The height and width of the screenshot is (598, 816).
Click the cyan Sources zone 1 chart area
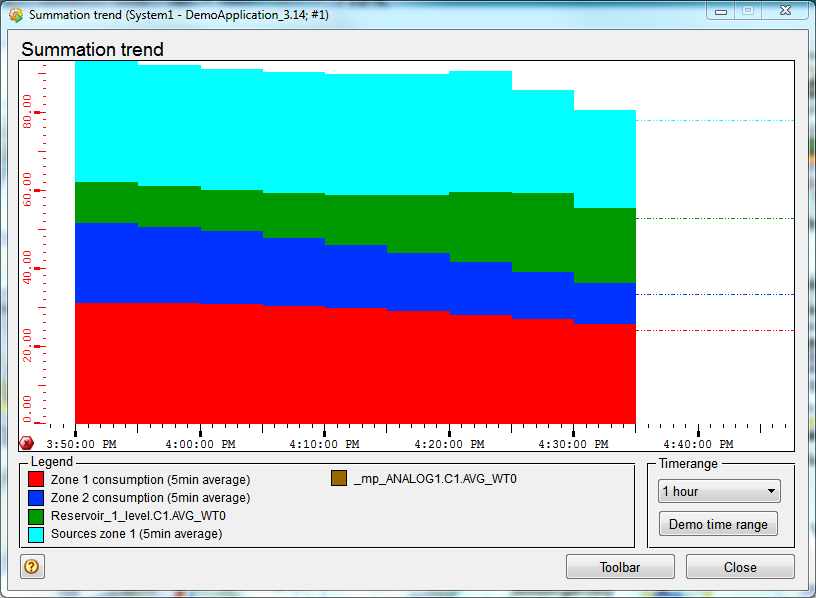(355, 130)
